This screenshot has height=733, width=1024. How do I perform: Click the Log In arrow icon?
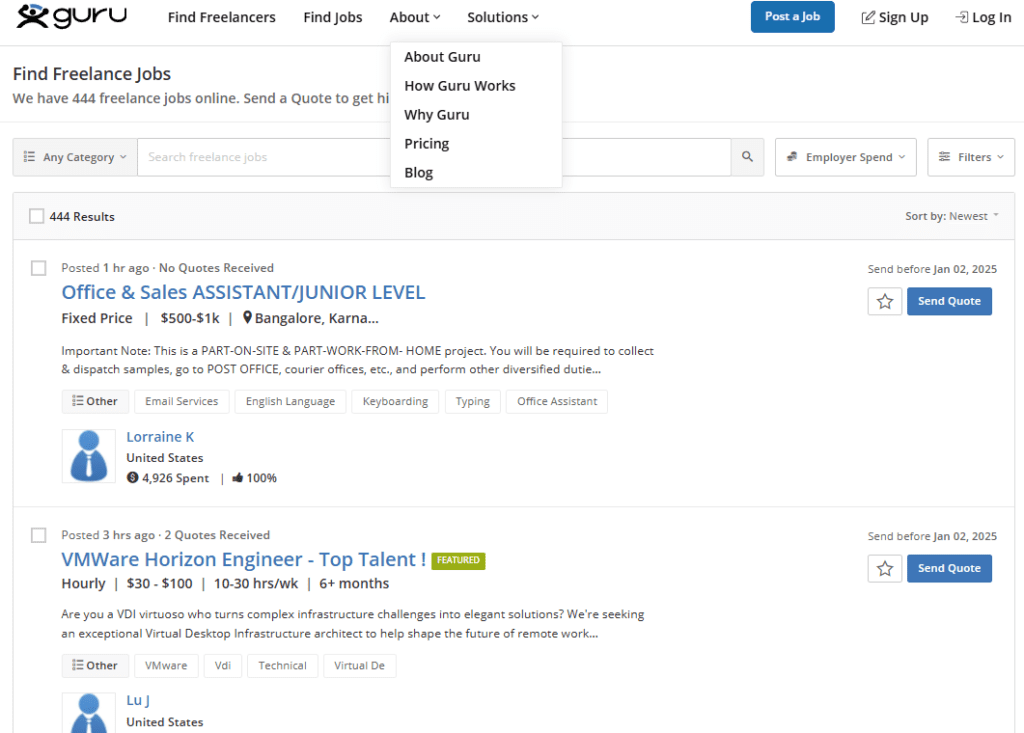click(x=961, y=17)
